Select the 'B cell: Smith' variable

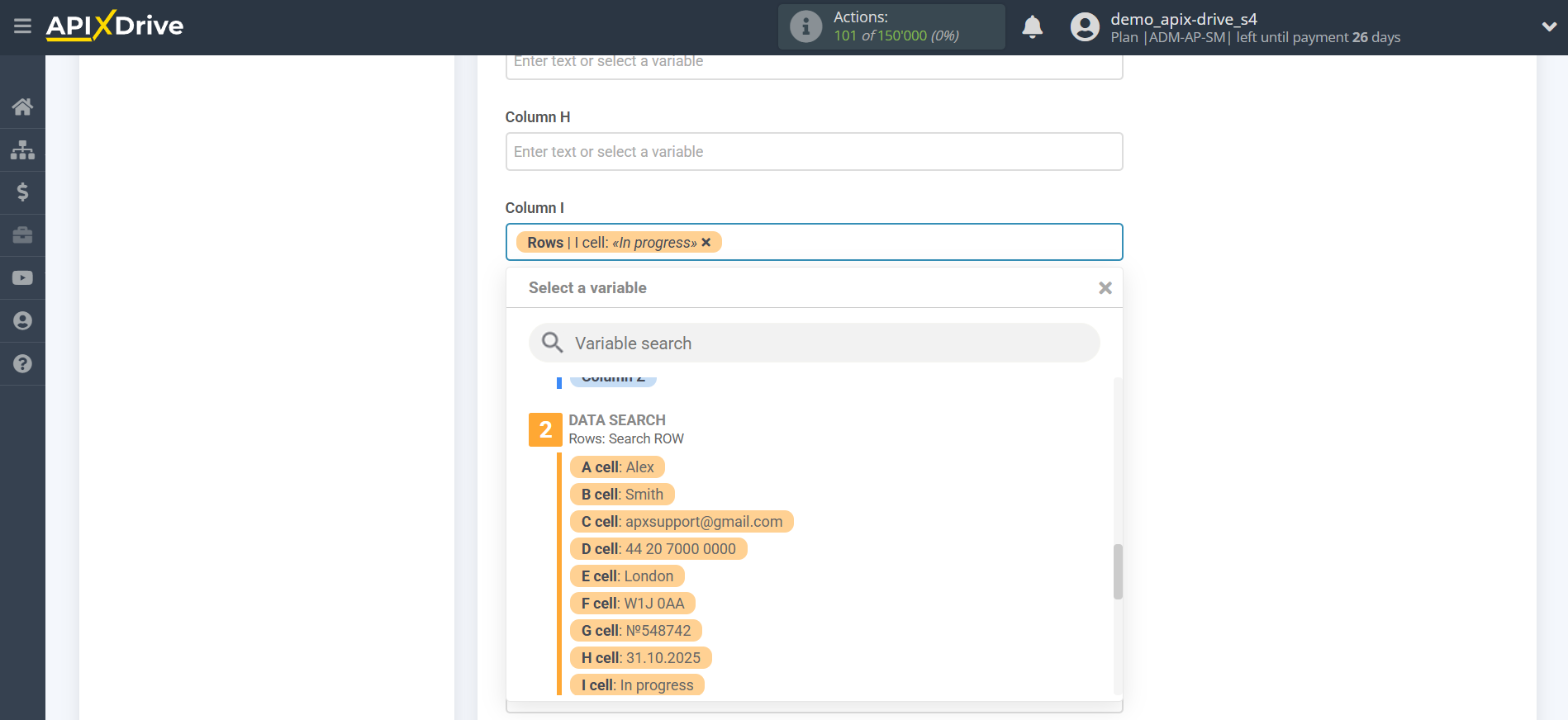[x=622, y=495]
